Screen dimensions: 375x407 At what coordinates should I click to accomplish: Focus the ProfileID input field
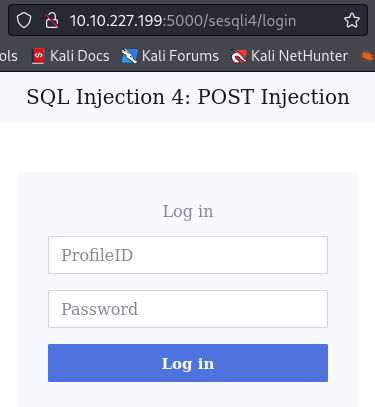[188, 255]
